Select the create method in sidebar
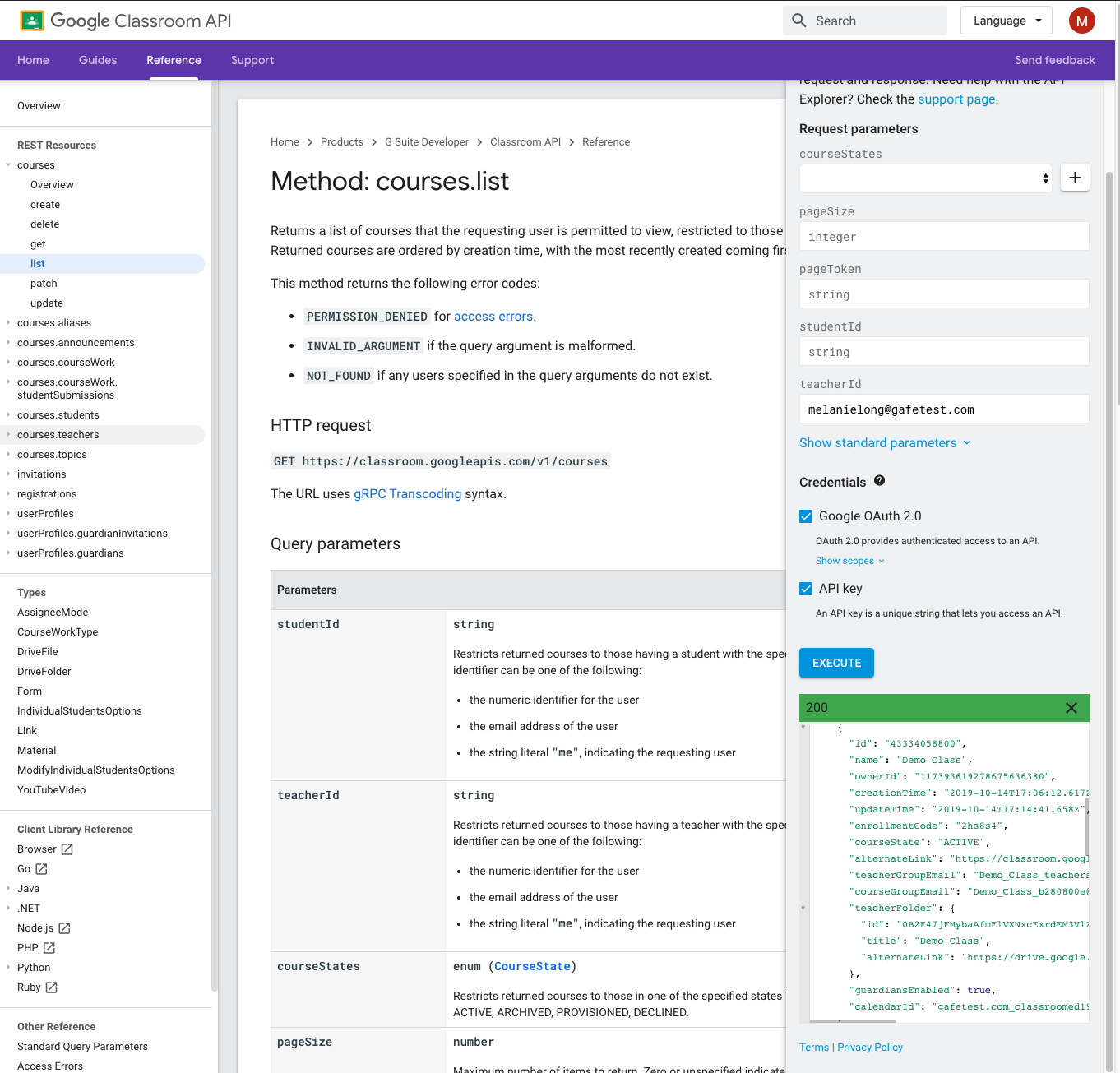 coord(45,205)
